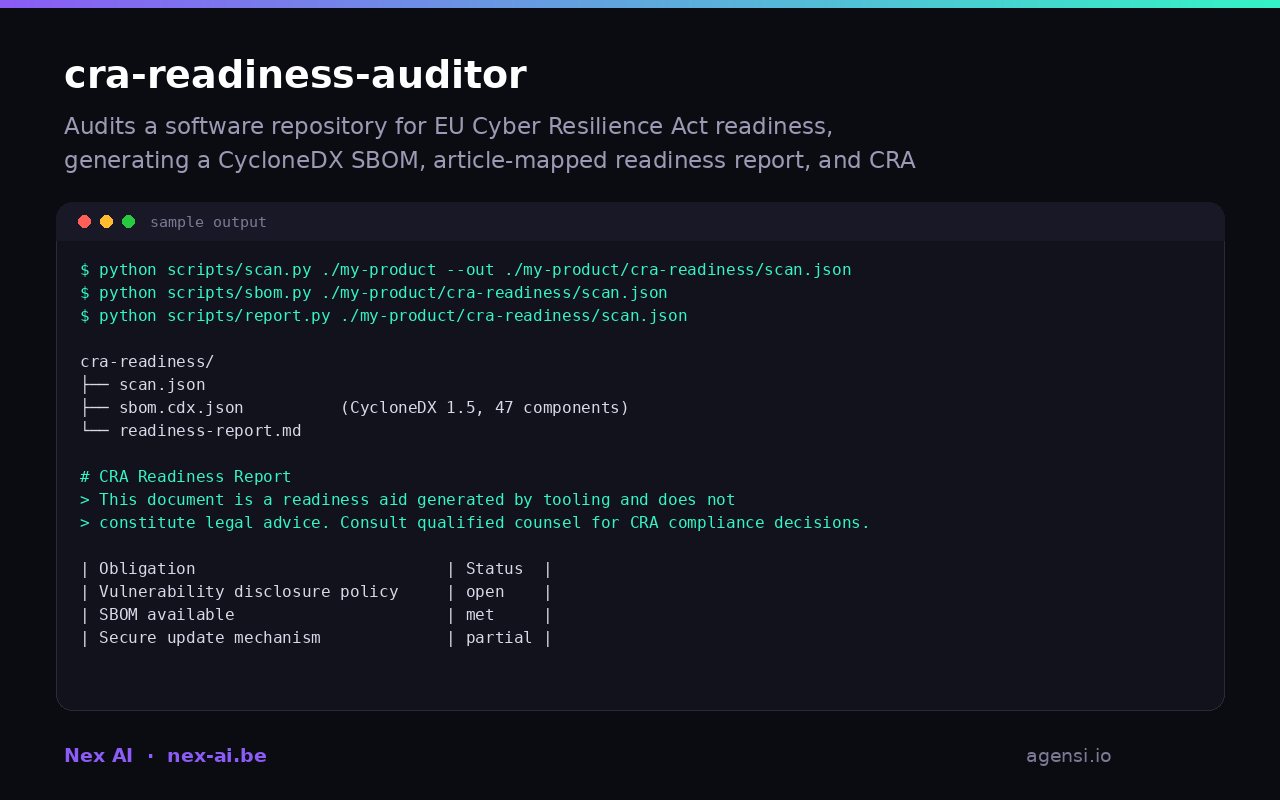Open the agensi.io link

pyautogui.click(x=1068, y=756)
